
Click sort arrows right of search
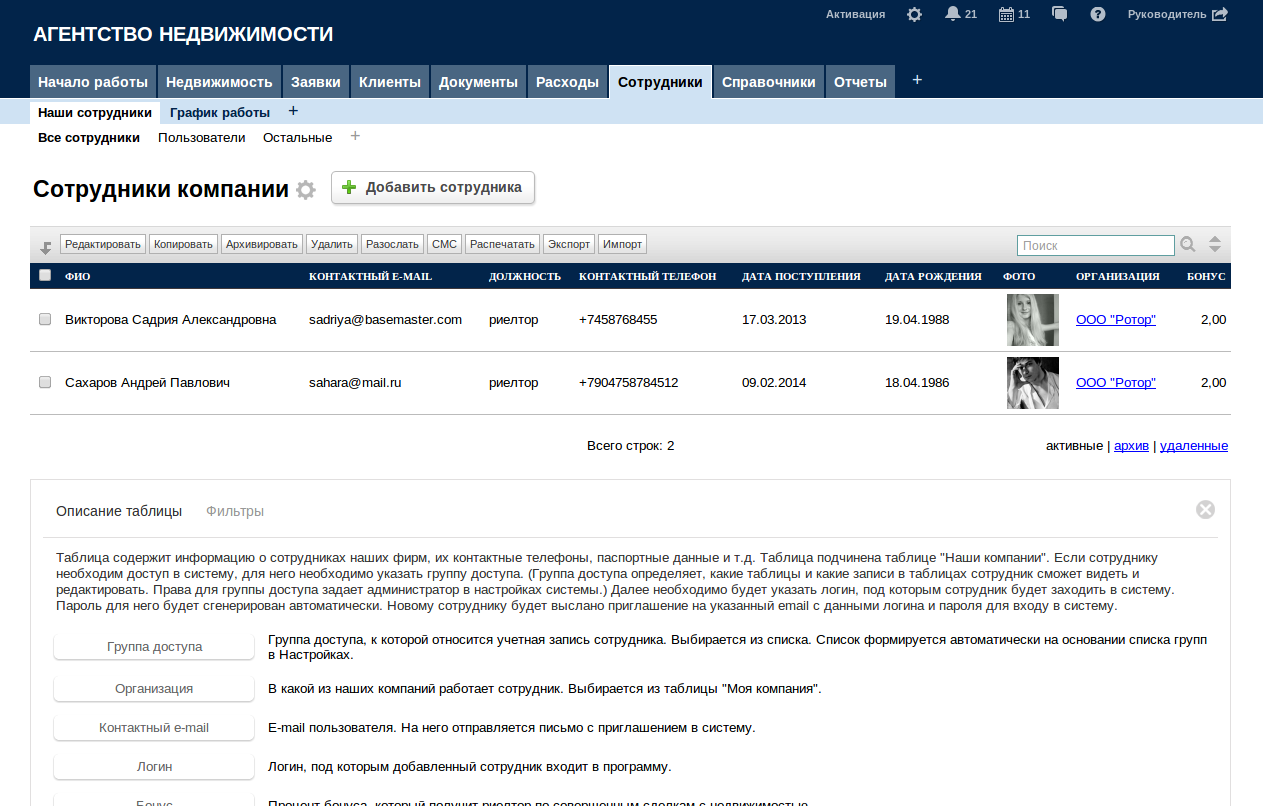1215,244
